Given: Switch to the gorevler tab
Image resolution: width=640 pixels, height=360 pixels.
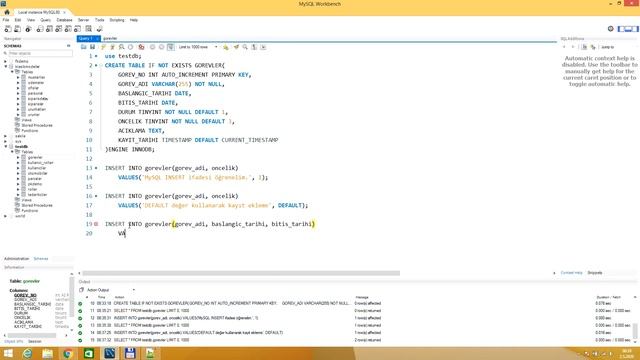Looking at the screenshot, I should point(110,38).
